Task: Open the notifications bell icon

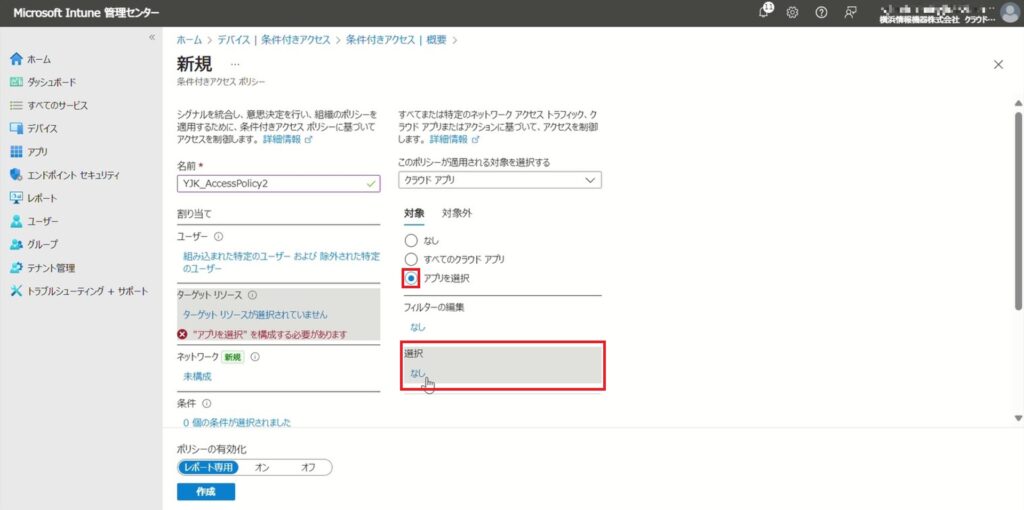Action: coord(765,12)
